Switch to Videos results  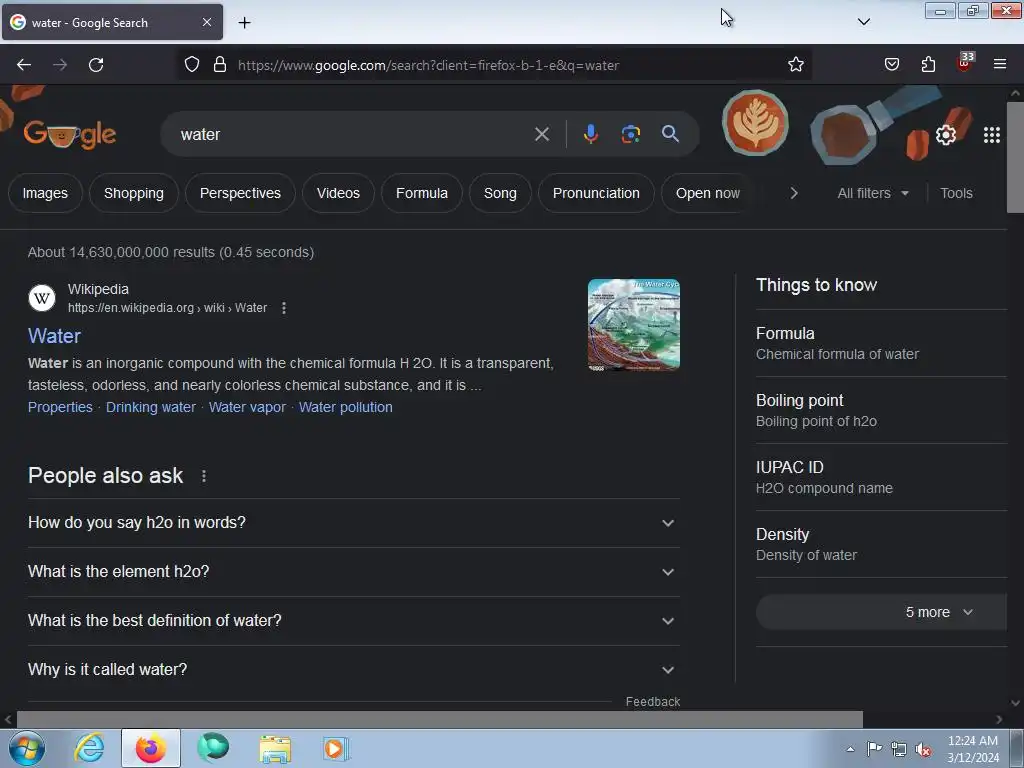coord(338,193)
